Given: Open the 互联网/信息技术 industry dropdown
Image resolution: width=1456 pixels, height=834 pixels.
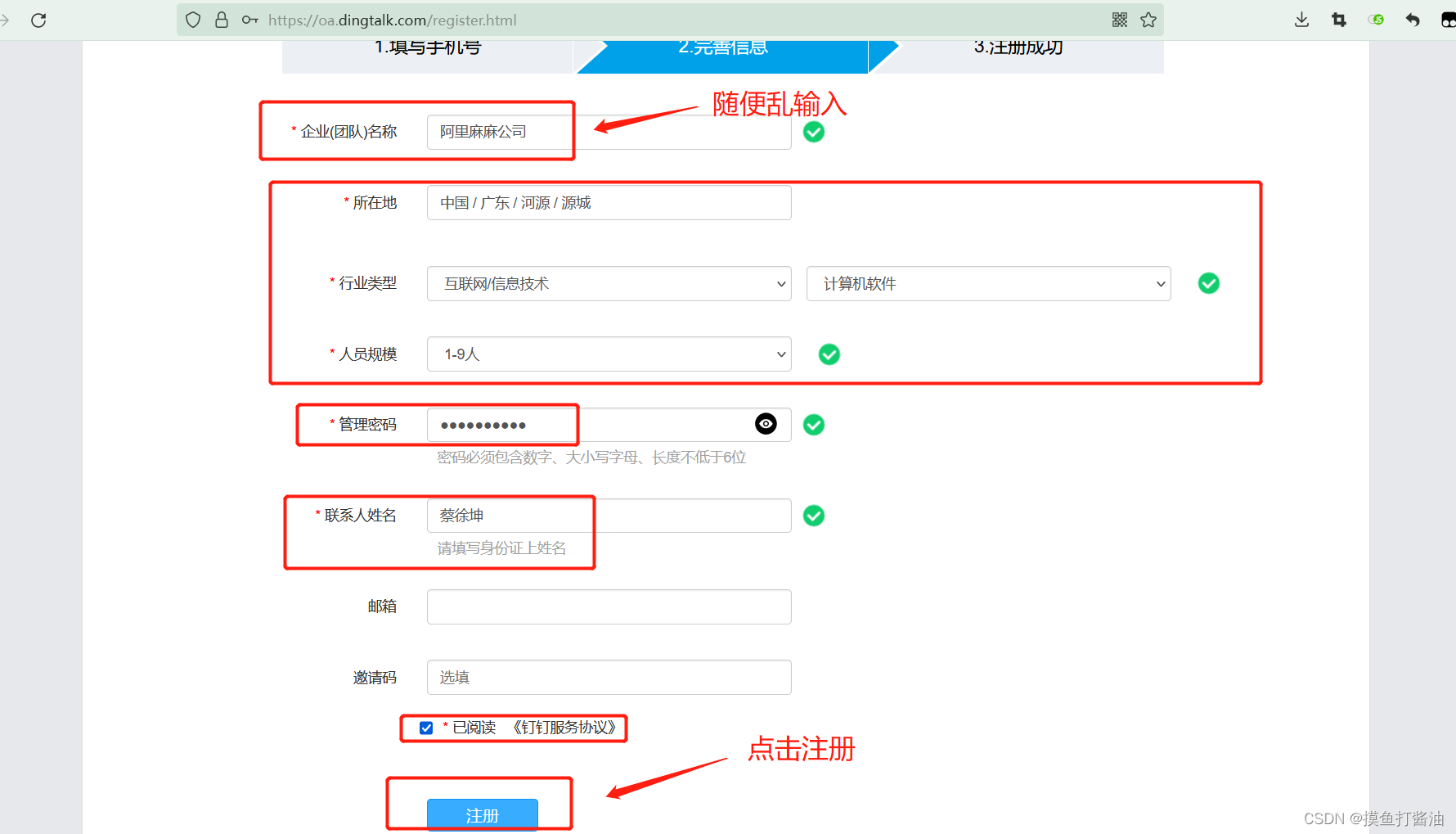Looking at the screenshot, I should coord(609,283).
